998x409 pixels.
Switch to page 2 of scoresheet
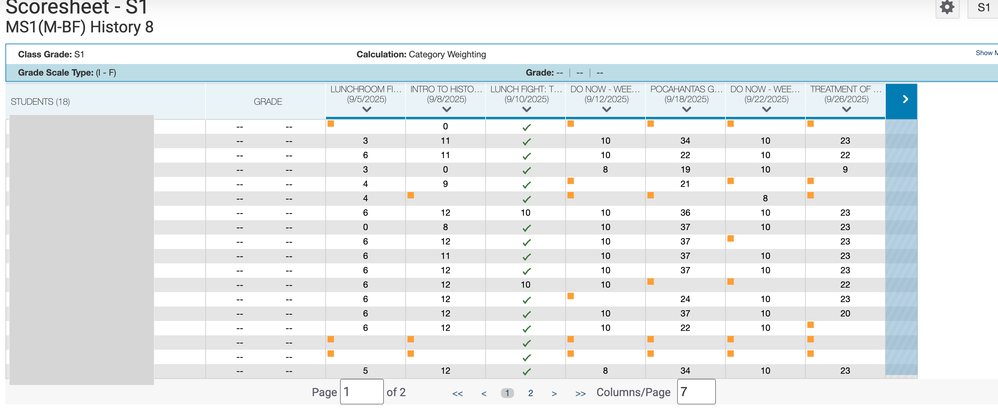pyautogui.click(x=531, y=394)
